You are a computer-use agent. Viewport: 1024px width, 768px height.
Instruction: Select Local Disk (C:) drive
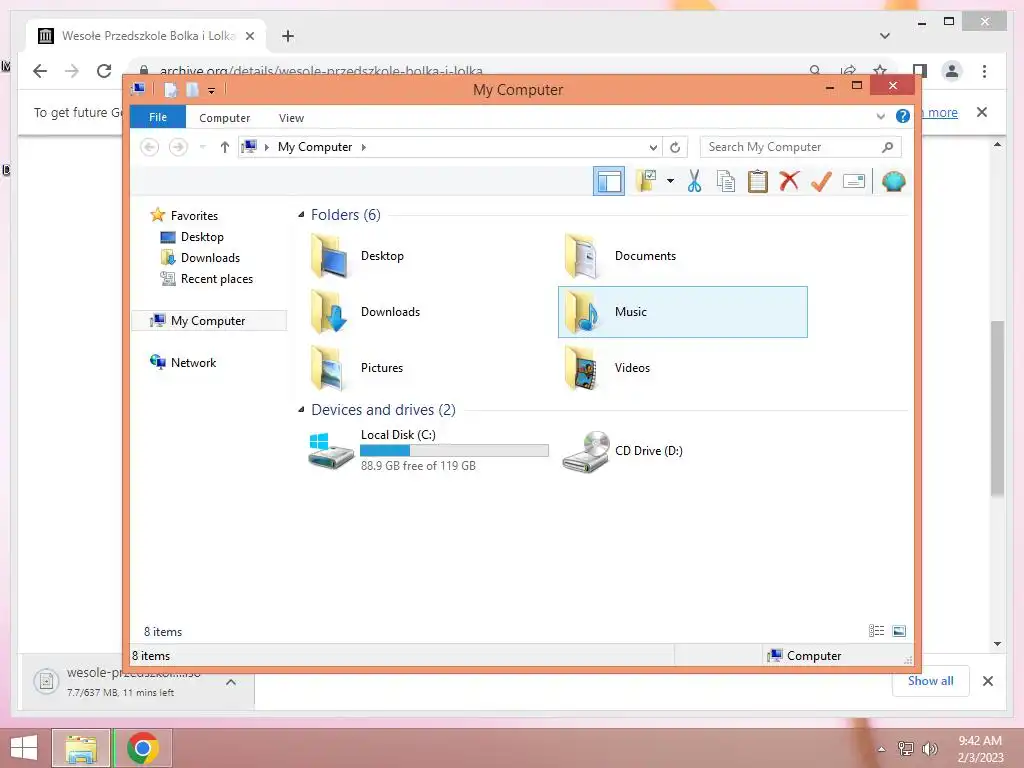tap(428, 450)
